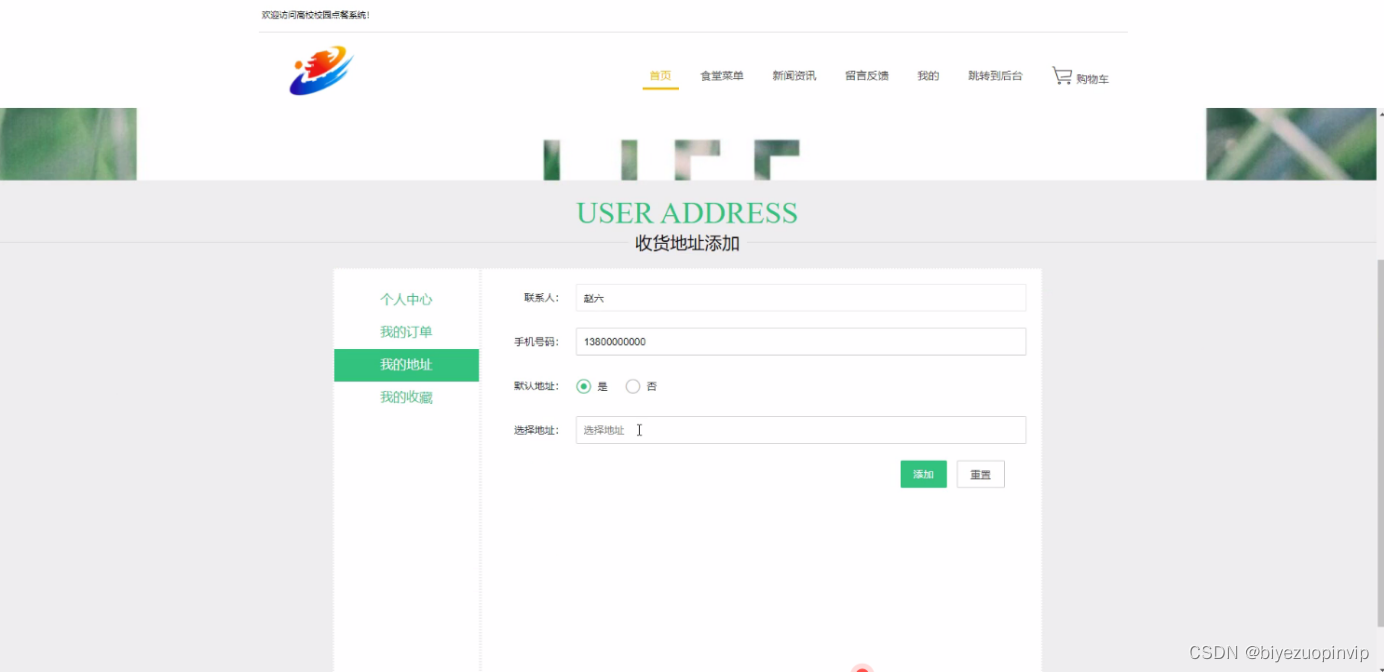Open the shopping cart
Image resolution: width=1384 pixels, height=672 pixels.
tap(1080, 75)
